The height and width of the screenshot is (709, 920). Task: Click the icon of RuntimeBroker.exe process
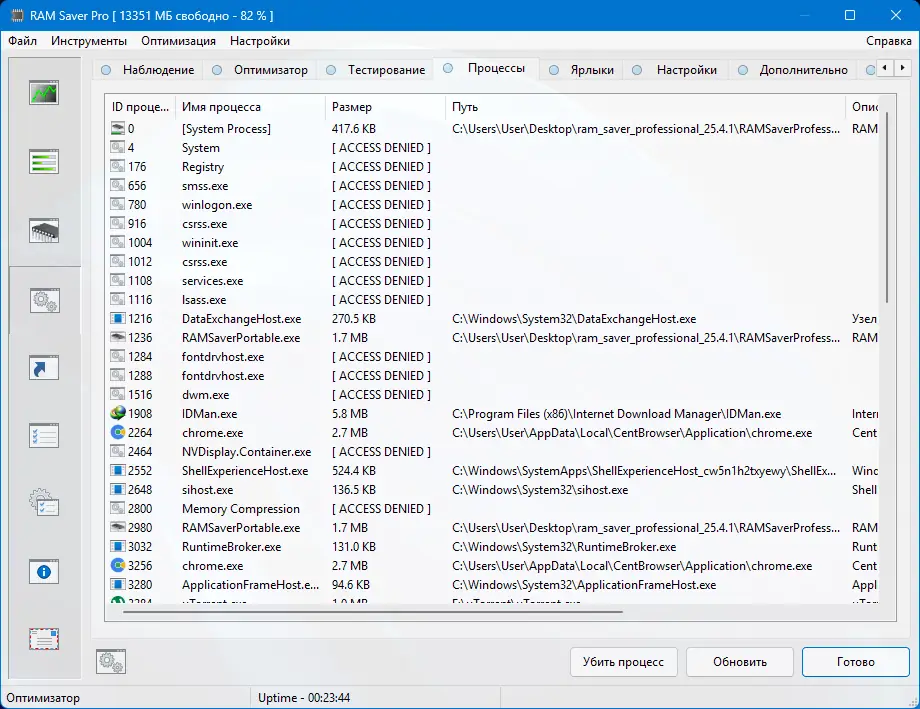point(118,546)
